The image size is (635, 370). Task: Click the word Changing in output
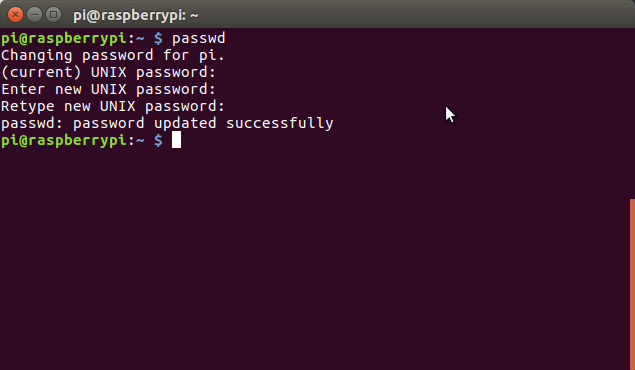pos(37,56)
